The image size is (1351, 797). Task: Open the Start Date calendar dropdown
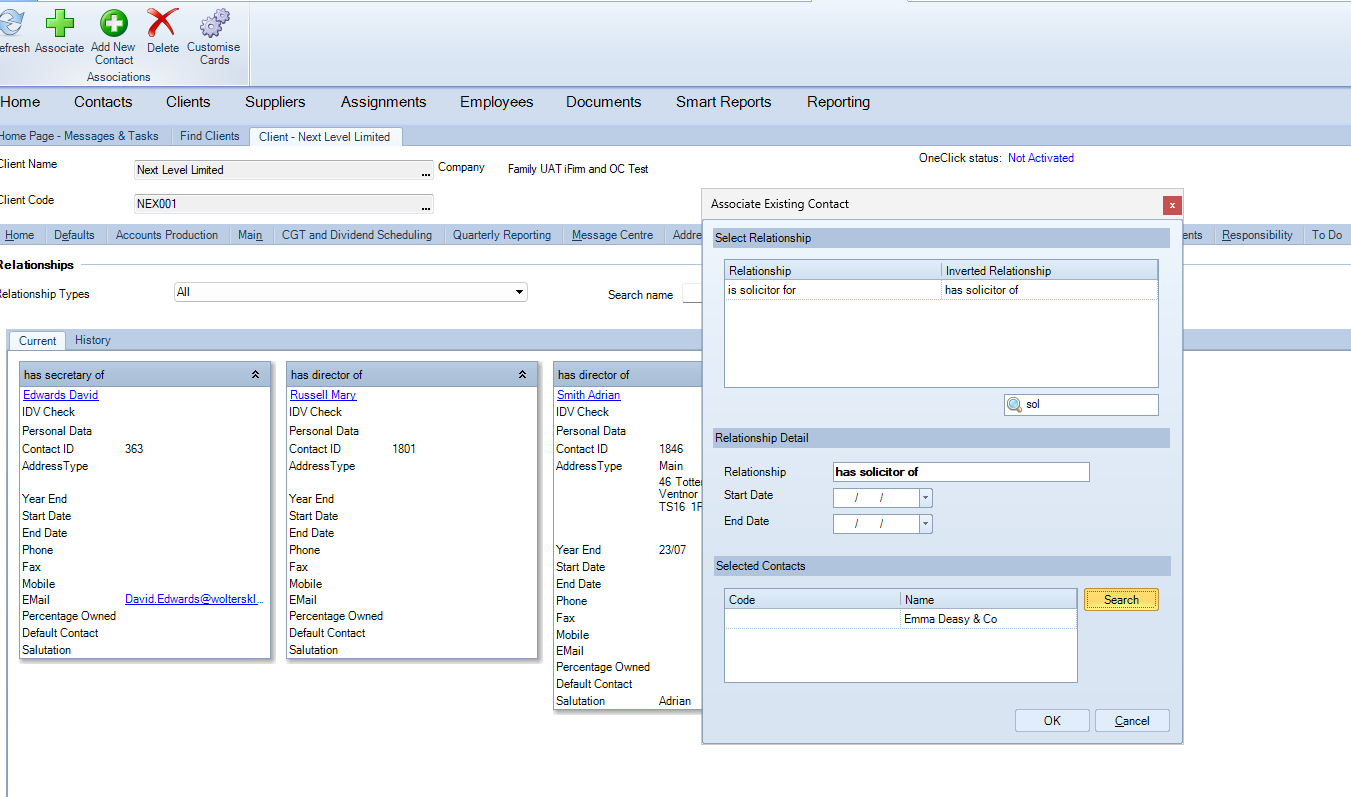[925, 497]
